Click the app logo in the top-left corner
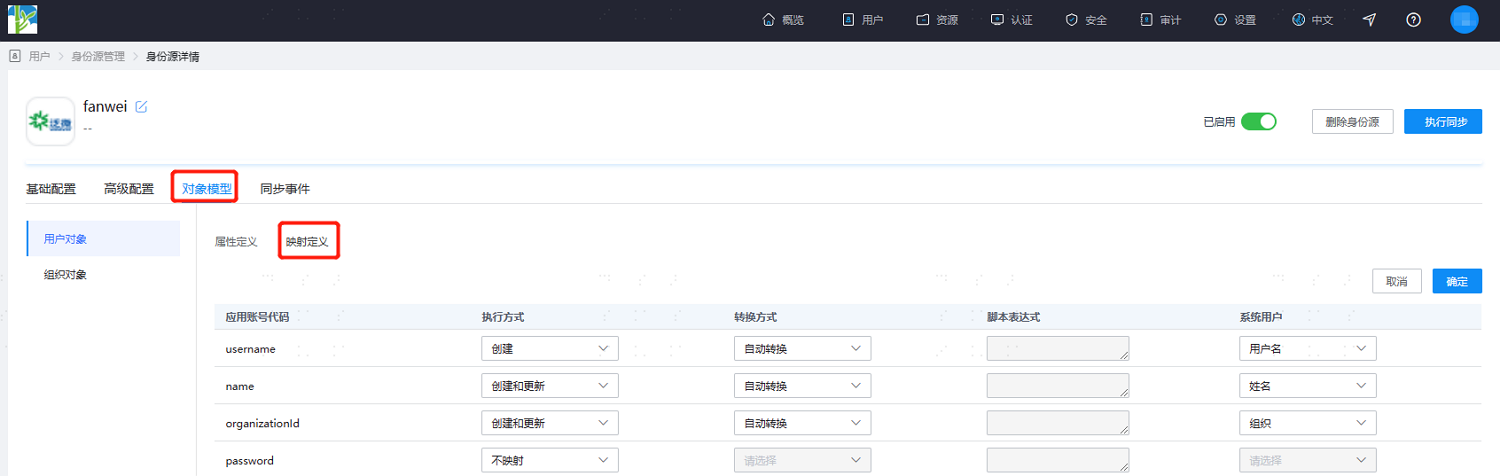 tap(23, 19)
